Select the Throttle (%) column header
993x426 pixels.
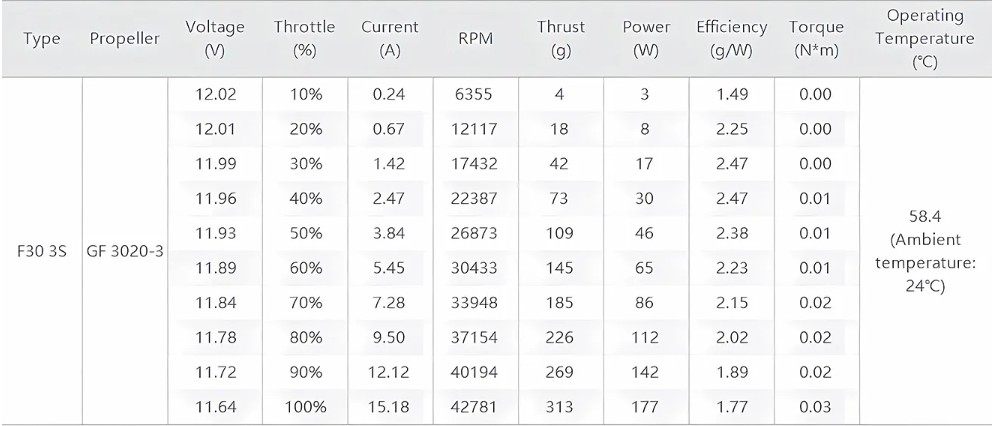click(305, 39)
